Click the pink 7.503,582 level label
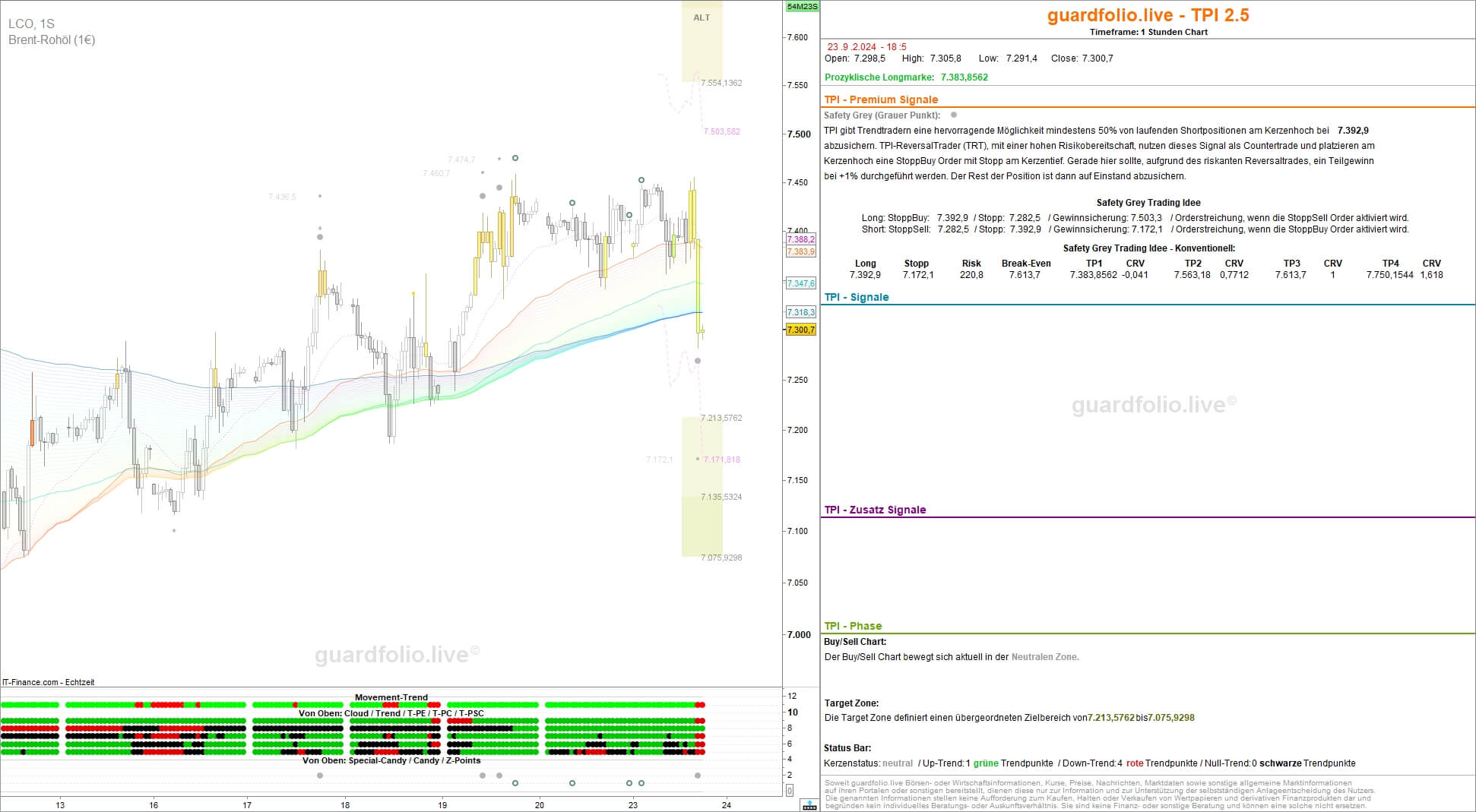This screenshot has width=1476, height=812. click(x=721, y=131)
